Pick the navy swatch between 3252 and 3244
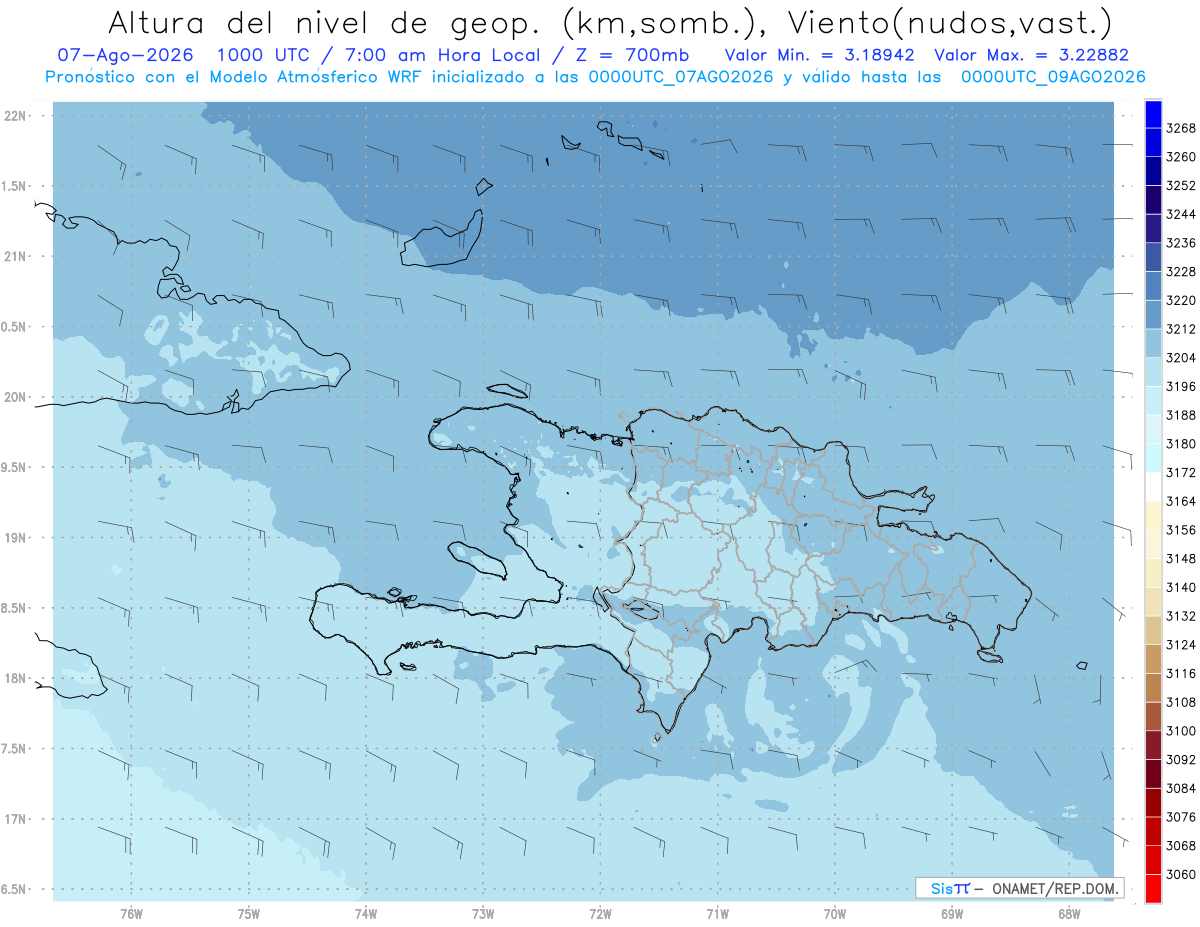Image resolution: width=1200 pixels, height=927 pixels. pyautogui.click(x=1153, y=200)
